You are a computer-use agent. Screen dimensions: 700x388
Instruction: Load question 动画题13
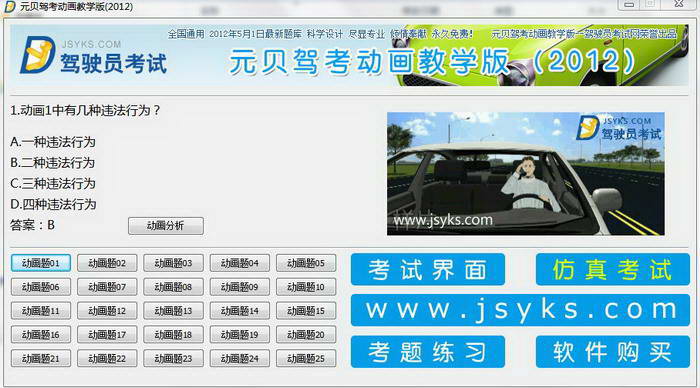pos(173,311)
